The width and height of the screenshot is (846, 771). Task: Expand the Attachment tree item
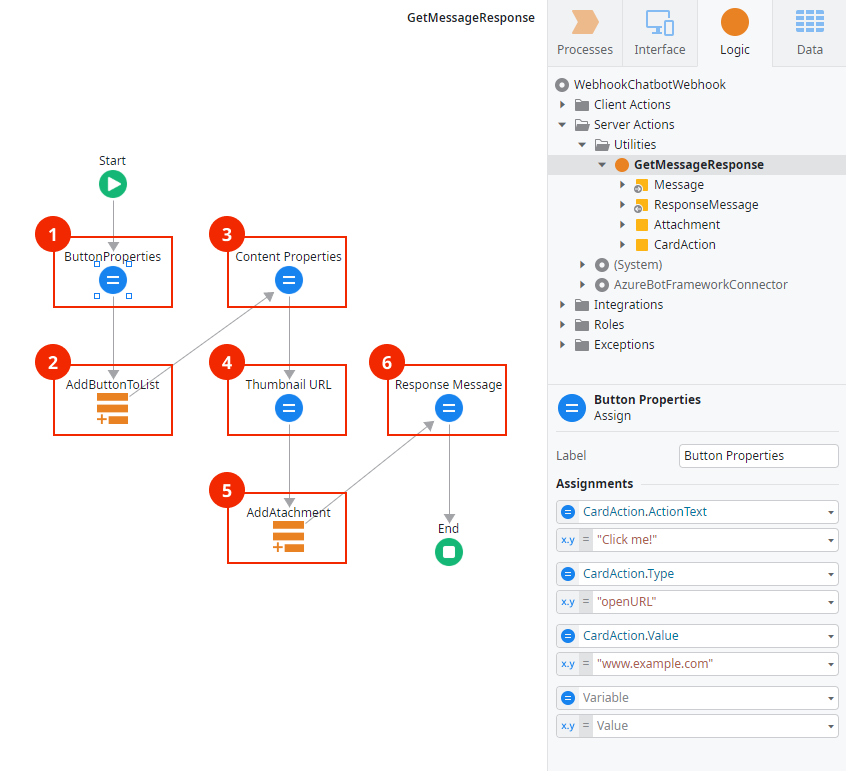pyautogui.click(x=622, y=224)
